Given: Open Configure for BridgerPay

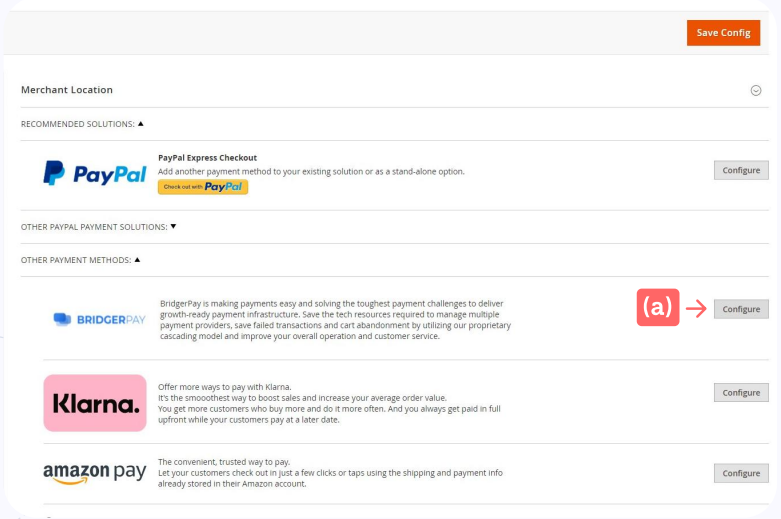Looking at the screenshot, I should (x=741, y=309).
